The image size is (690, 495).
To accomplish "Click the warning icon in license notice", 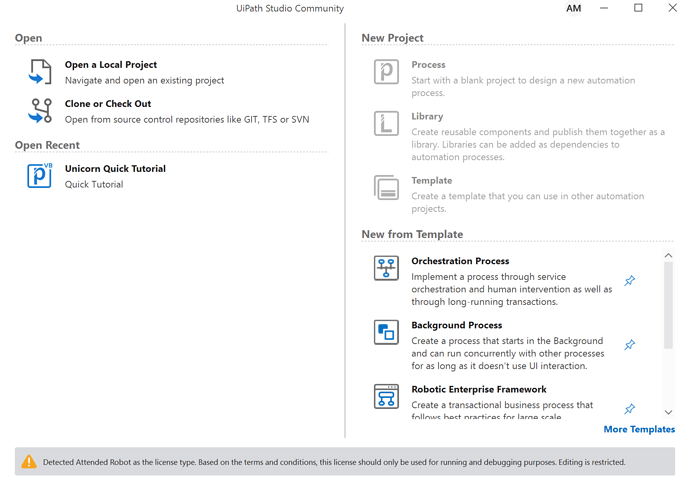I will click(29, 462).
